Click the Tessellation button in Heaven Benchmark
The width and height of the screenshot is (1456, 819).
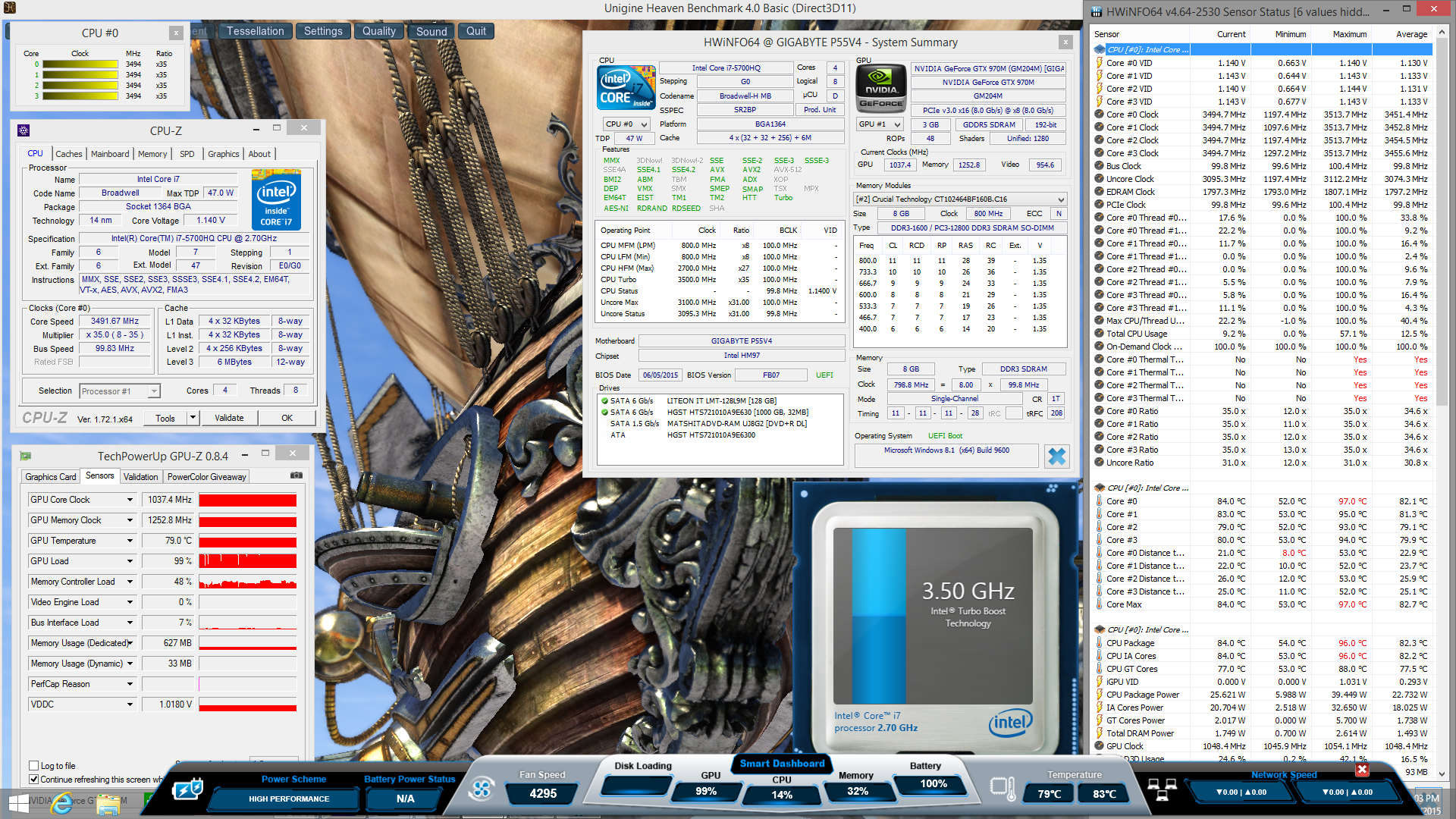click(255, 31)
